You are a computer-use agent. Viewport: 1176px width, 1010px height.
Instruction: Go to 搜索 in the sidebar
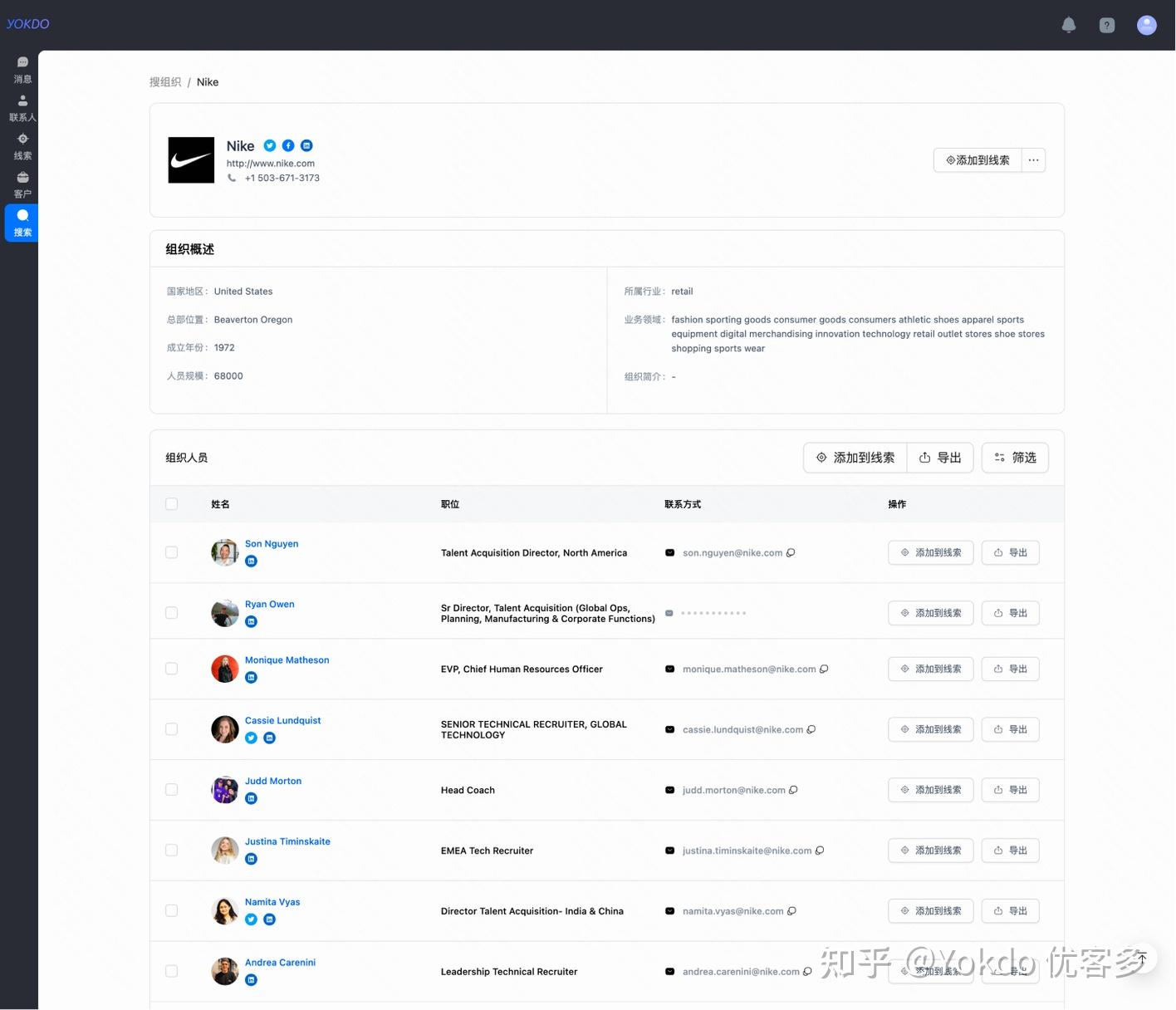tap(22, 223)
